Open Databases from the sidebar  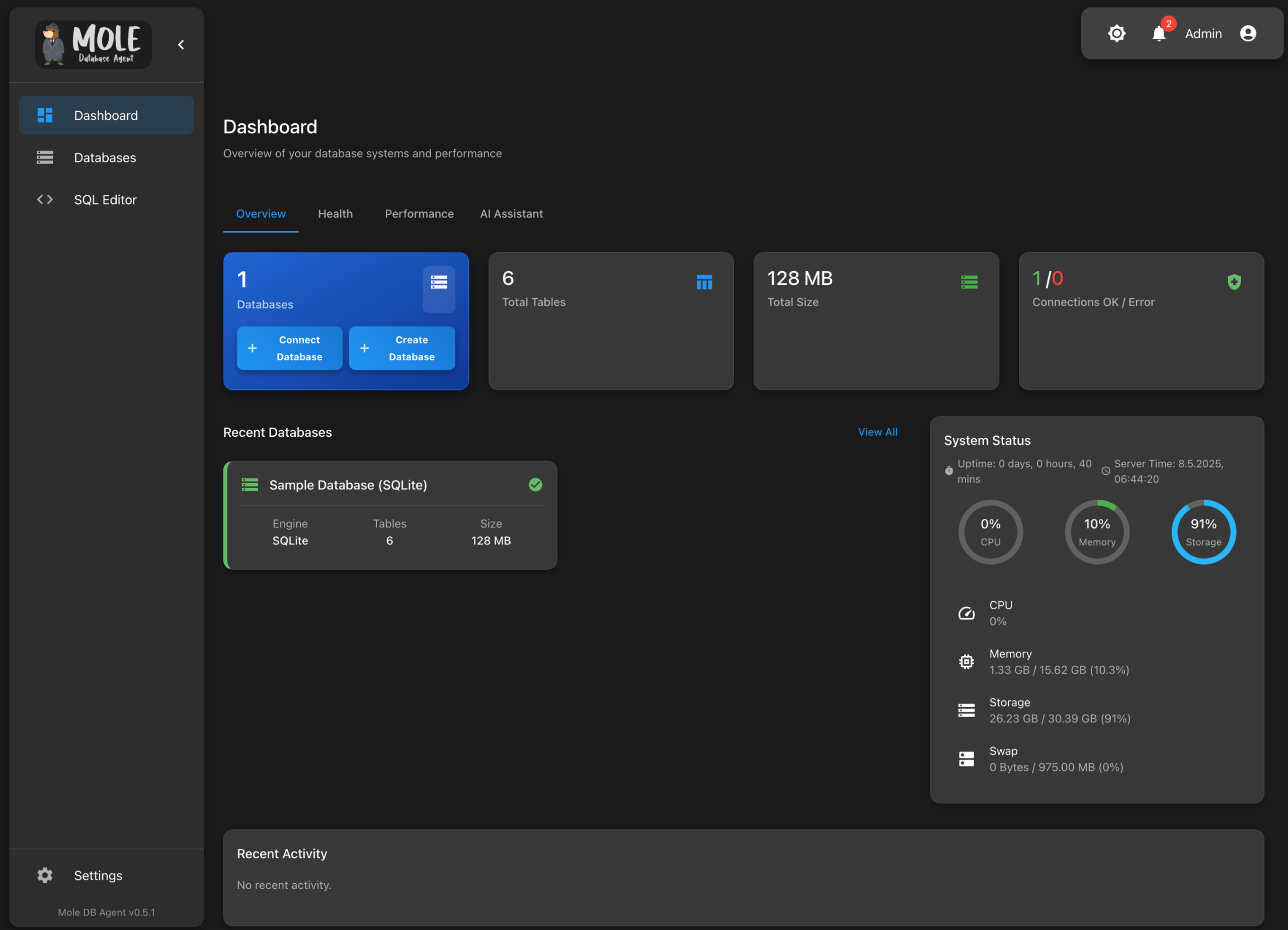pyautogui.click(x=105, y=158)
